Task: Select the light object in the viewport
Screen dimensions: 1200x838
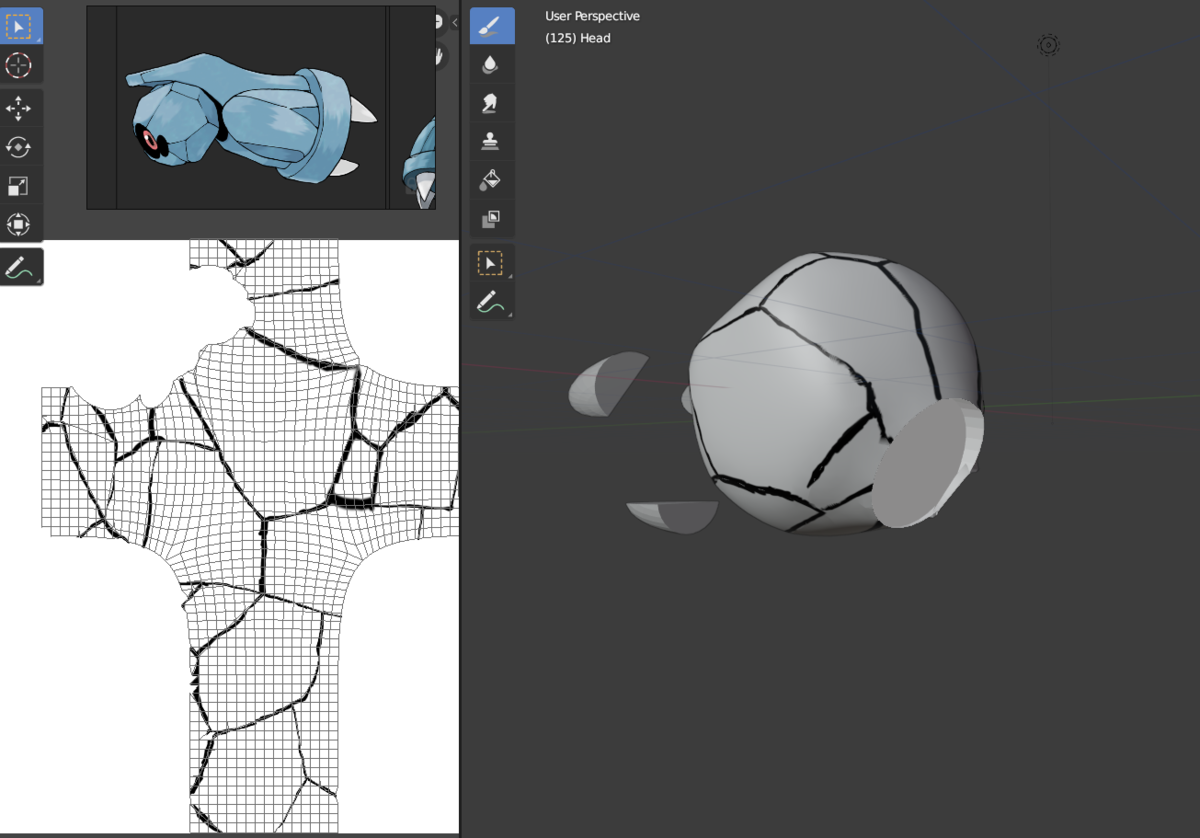Action: 1047,45
